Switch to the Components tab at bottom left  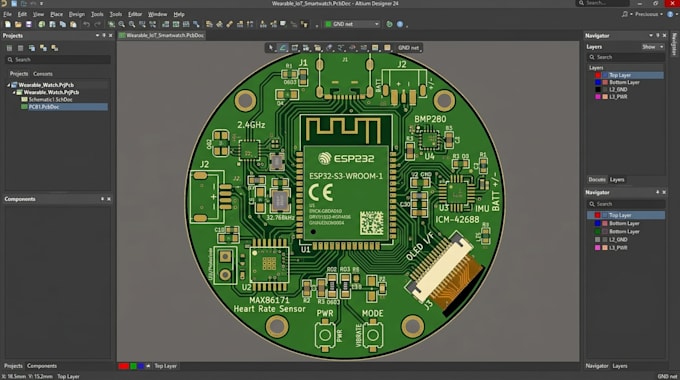pyautogui.click(x=42, y=366)
